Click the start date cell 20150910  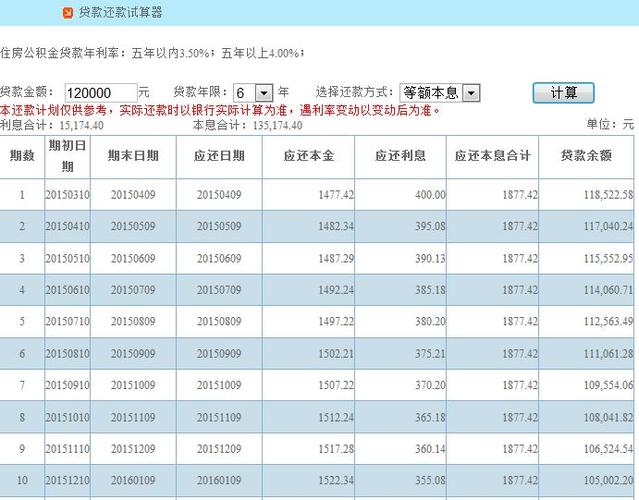[67, 385]
